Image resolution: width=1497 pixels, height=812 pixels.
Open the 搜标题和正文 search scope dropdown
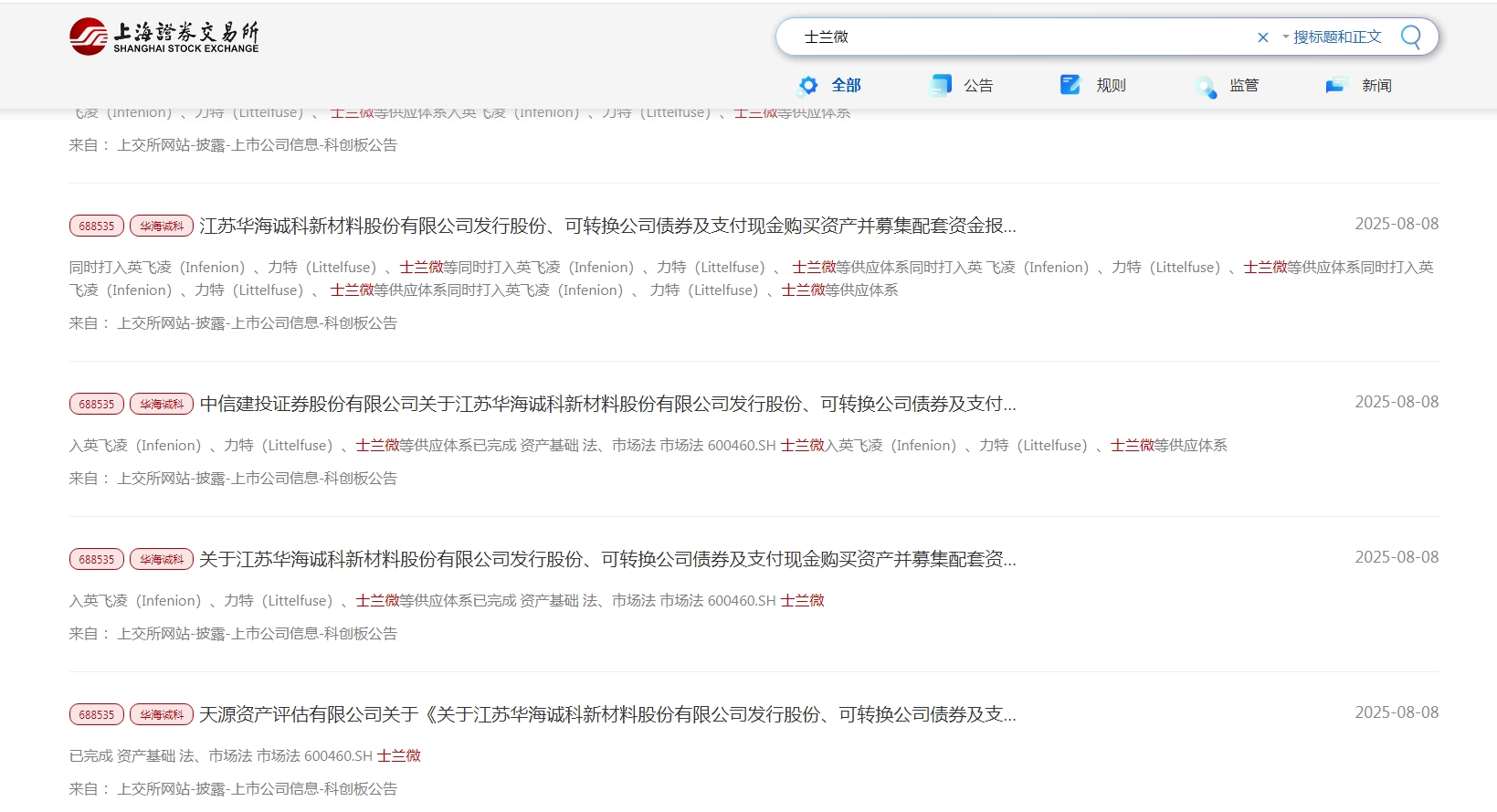tap(1332, 37)
